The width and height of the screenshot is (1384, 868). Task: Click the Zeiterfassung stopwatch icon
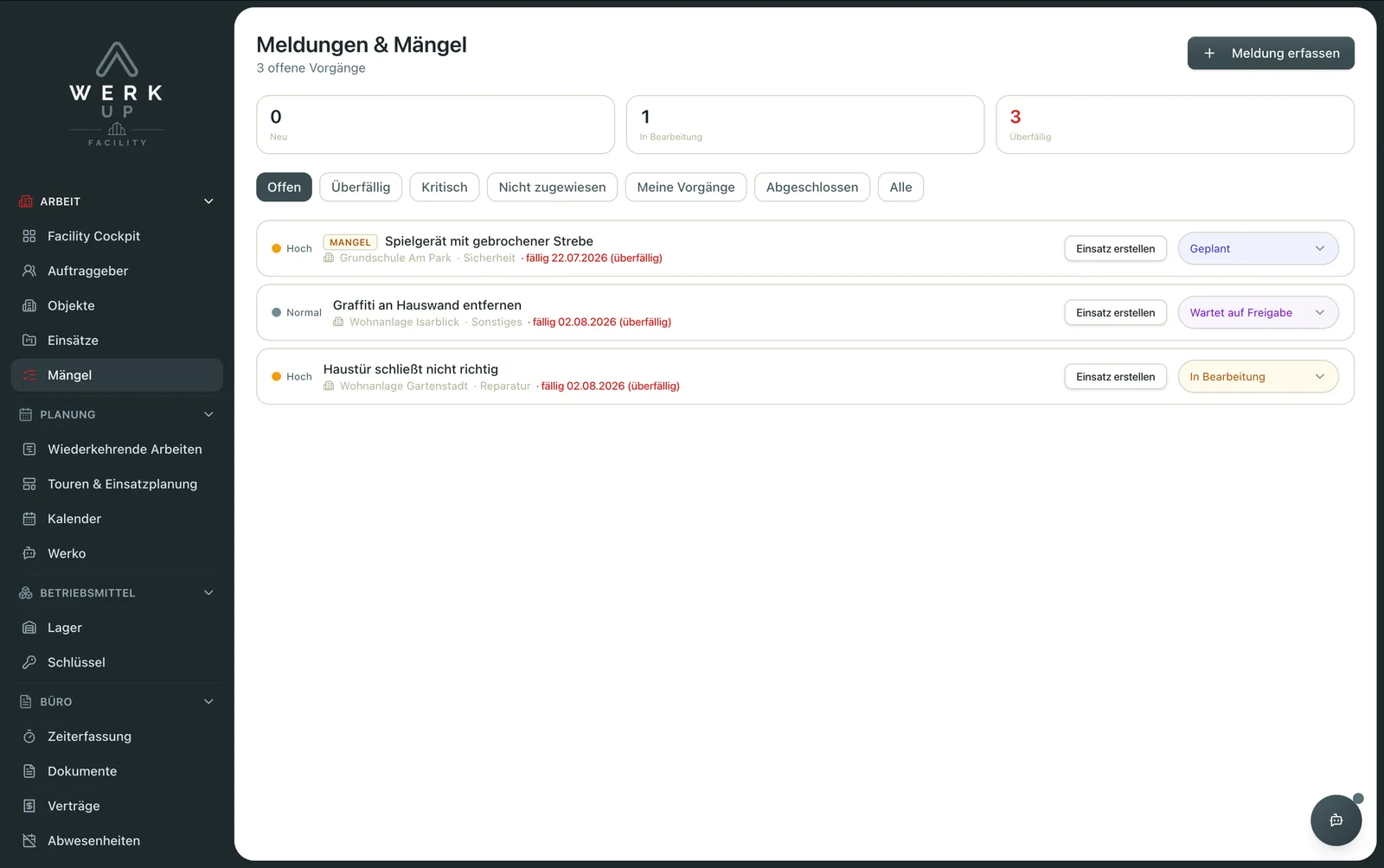click(29, 737)
